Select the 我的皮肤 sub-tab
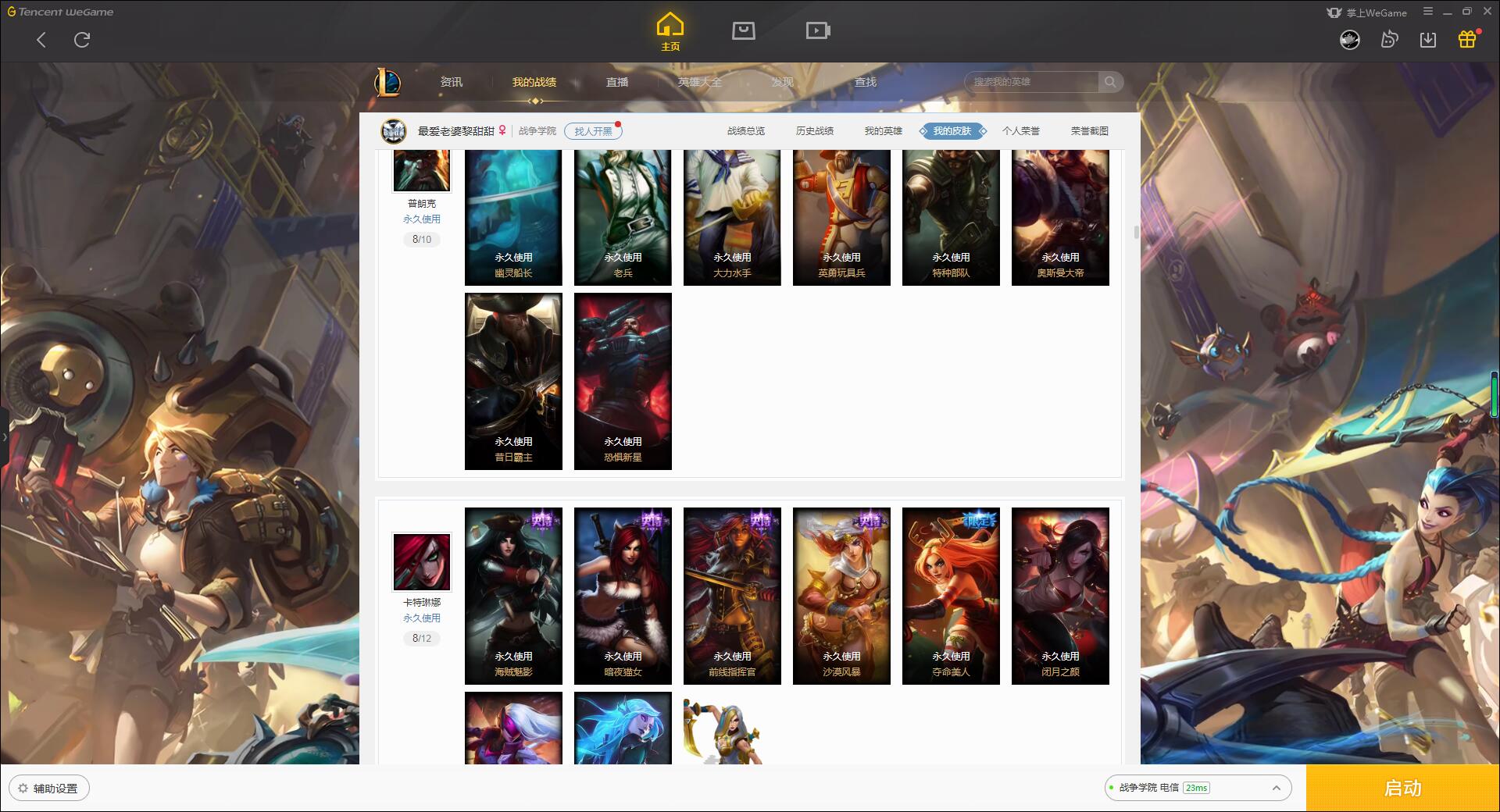The width and height of the screenshot is (1500, 812). coord(952,131)
